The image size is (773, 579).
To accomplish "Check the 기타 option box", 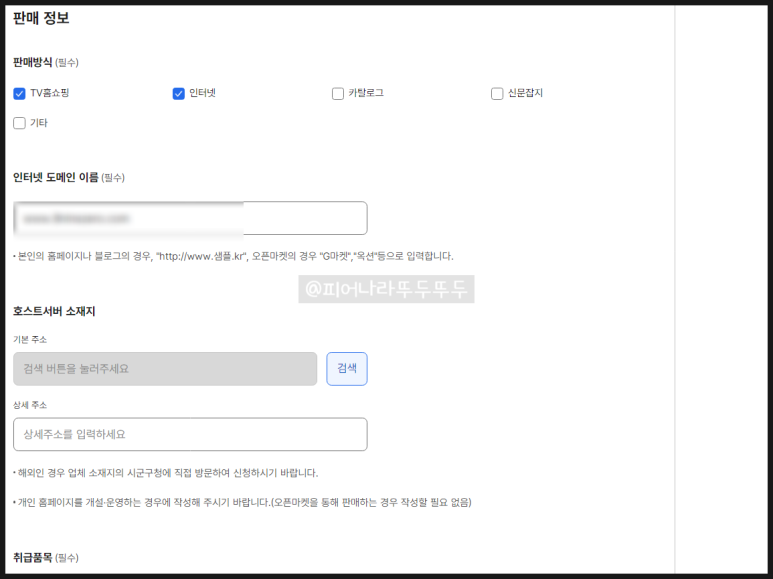I will (19, 123).
